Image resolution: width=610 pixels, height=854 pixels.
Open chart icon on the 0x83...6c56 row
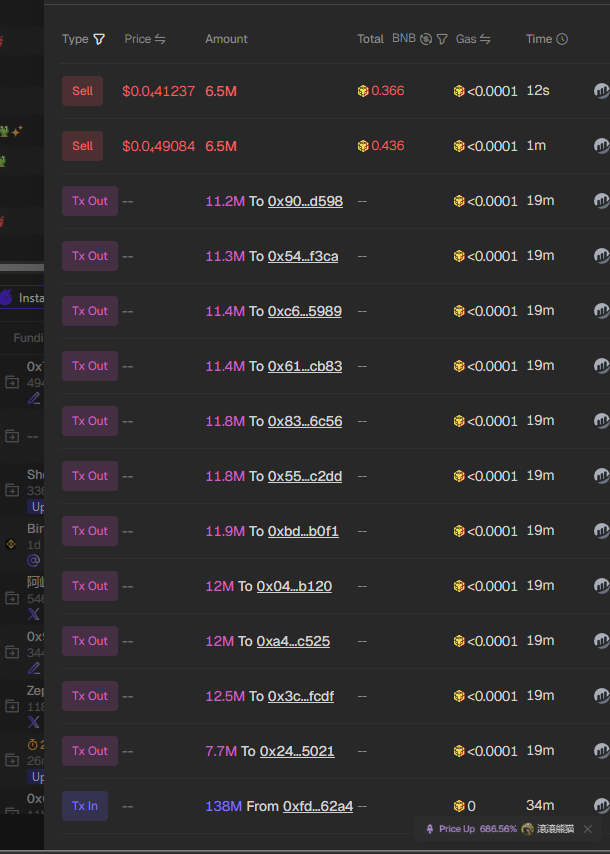coord(601,421)
